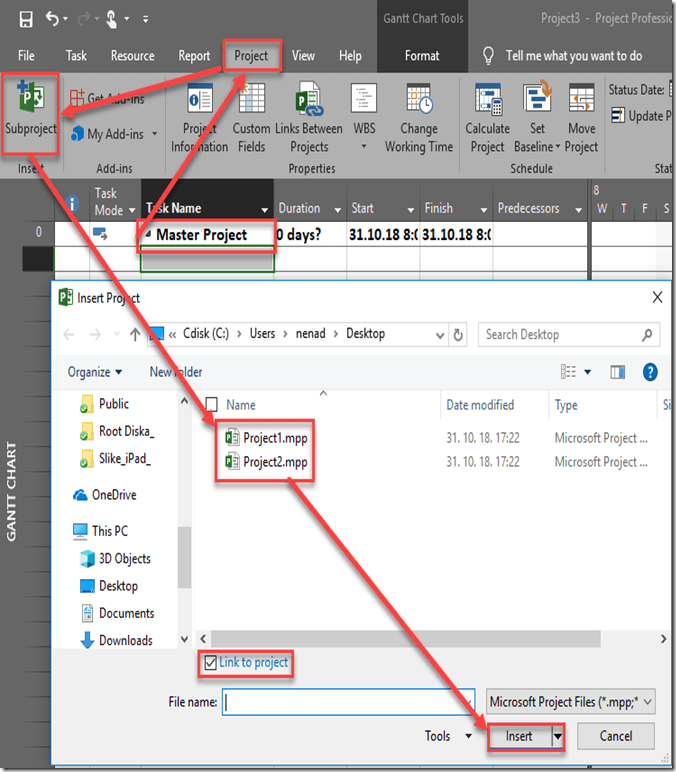This screenshot has width=676, height=772.
Task: Open Change Working Time
Action: tap(418, 103)
